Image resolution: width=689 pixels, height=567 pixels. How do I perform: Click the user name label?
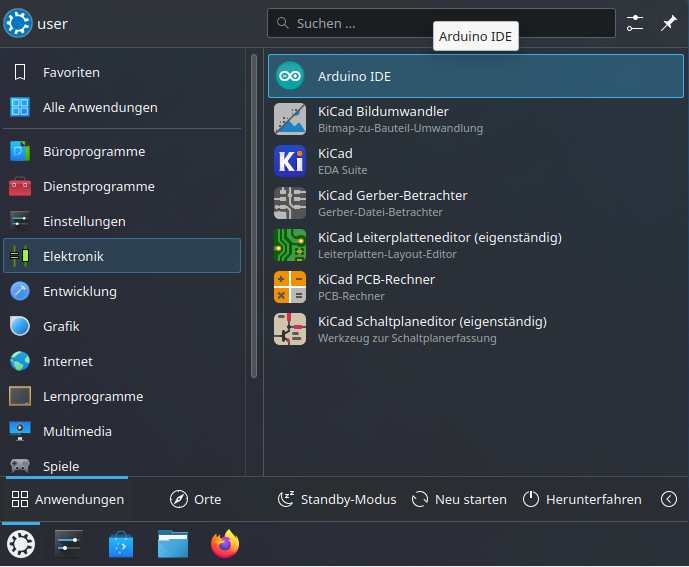52,24
